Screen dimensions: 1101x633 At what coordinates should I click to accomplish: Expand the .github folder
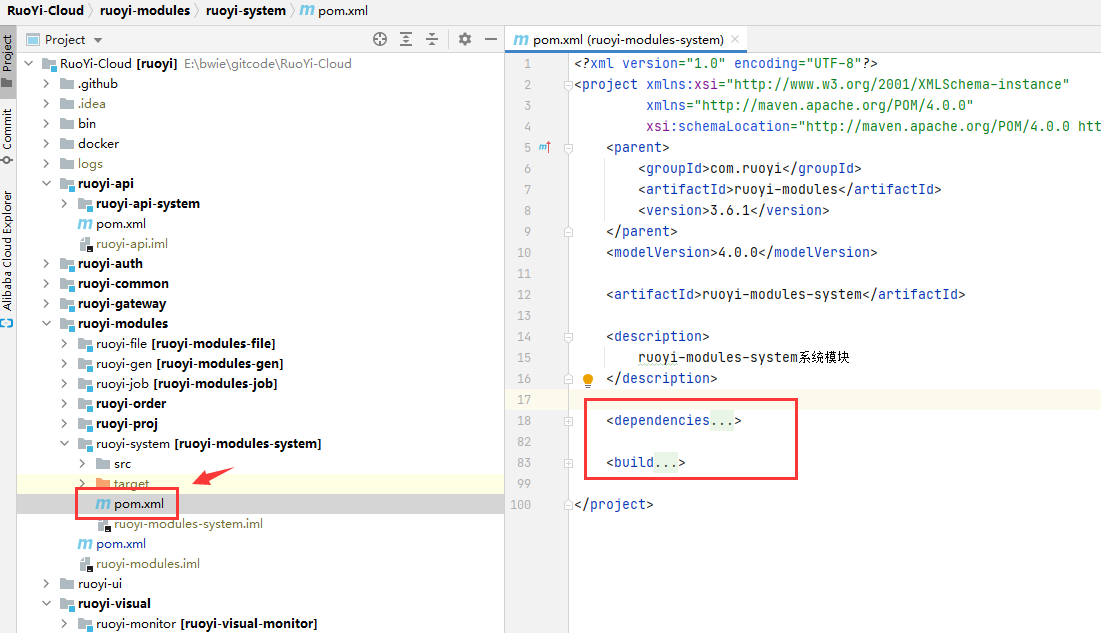pyautogui.click(x=46, y=84)
